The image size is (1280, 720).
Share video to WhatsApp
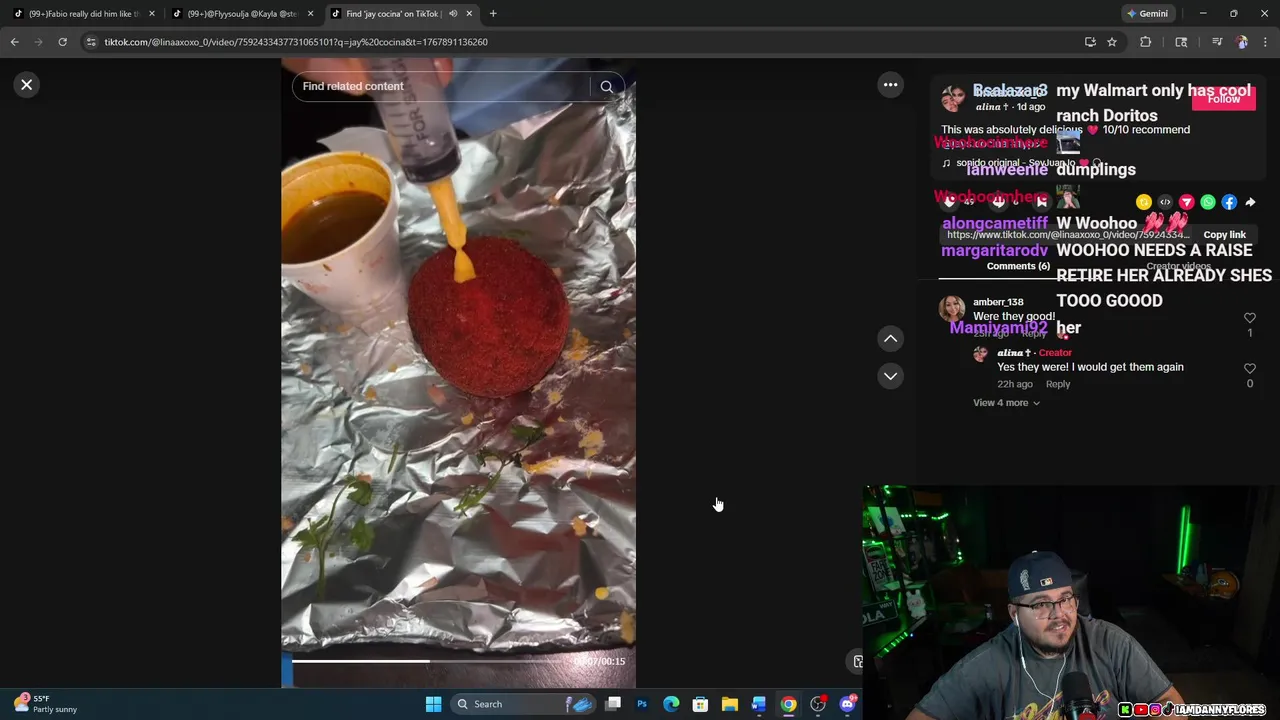[x=1207, y=202]
